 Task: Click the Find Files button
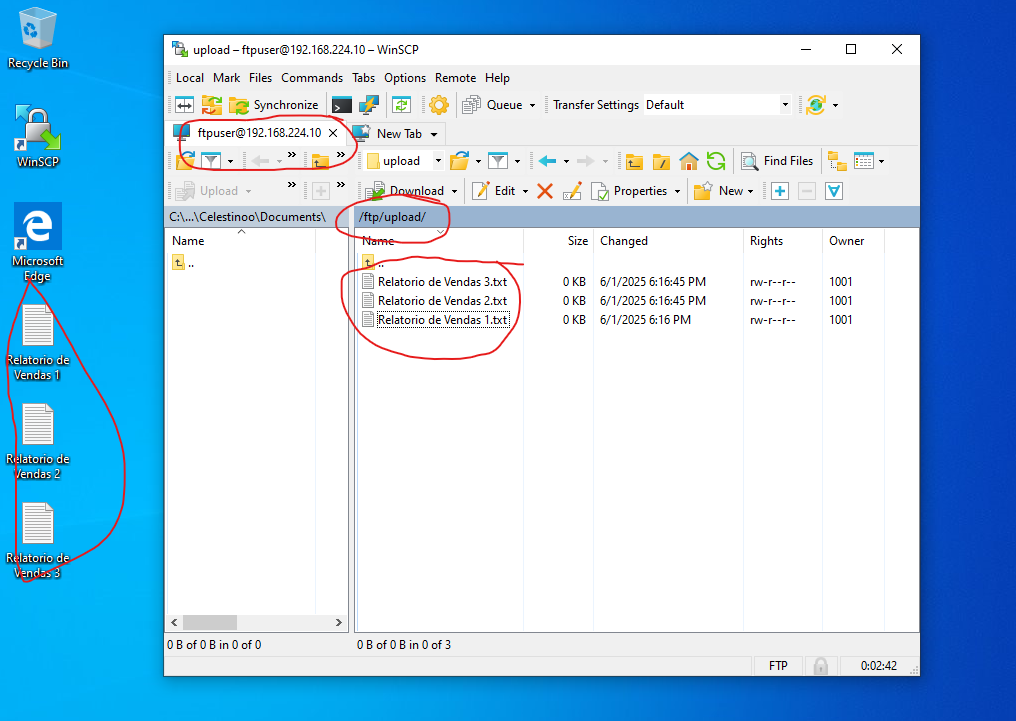777,161
